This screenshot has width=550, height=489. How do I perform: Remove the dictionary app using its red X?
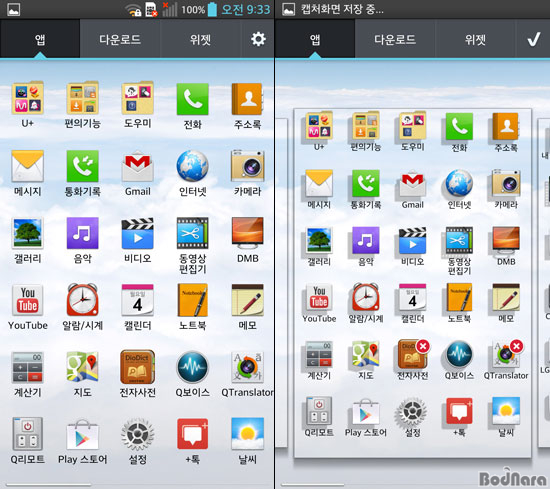(423, 346)
